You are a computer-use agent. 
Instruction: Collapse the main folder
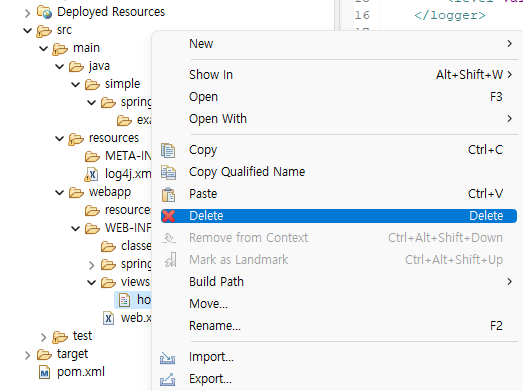43,49
